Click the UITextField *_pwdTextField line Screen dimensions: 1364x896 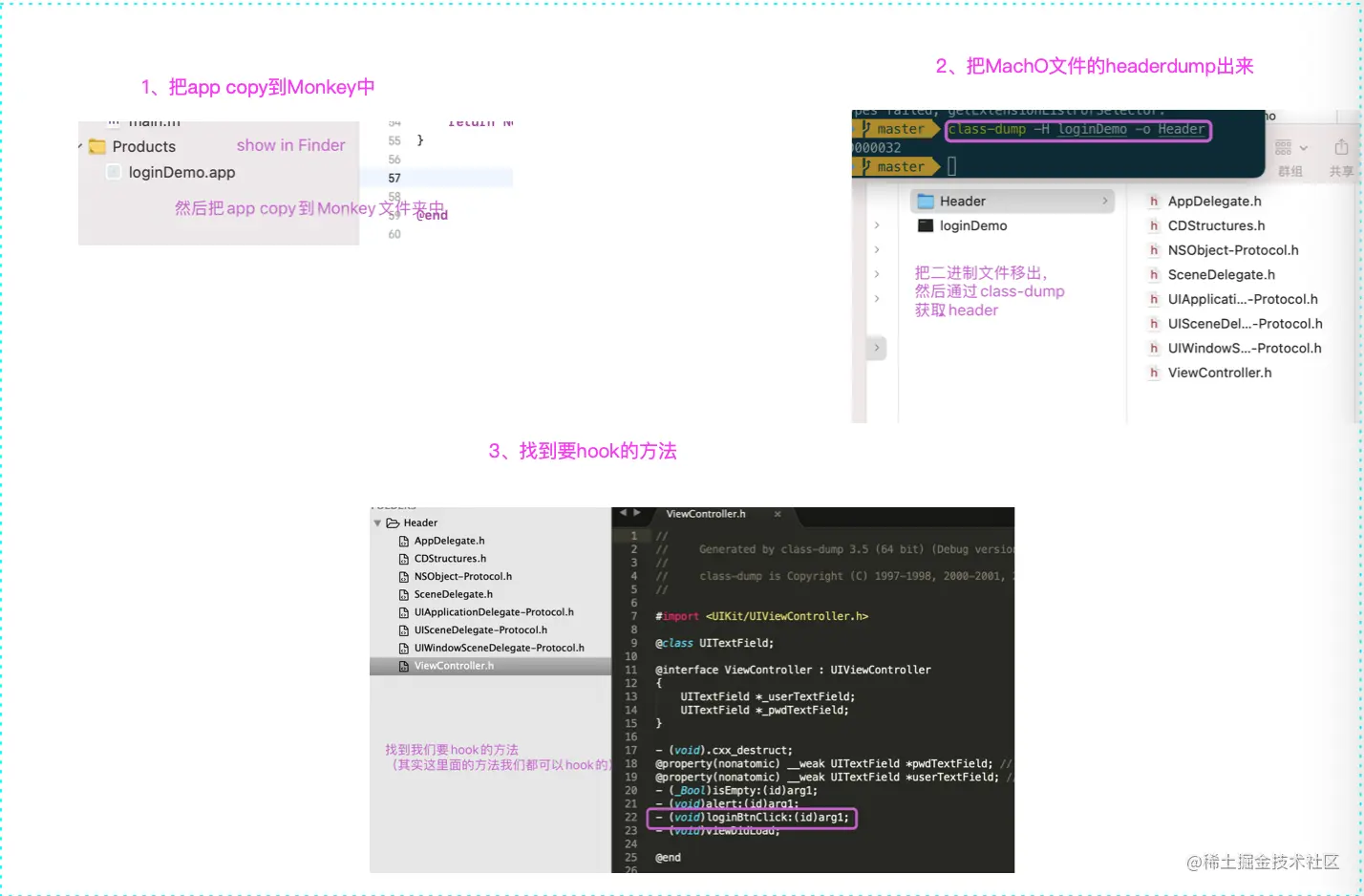[x=764, y=710]
